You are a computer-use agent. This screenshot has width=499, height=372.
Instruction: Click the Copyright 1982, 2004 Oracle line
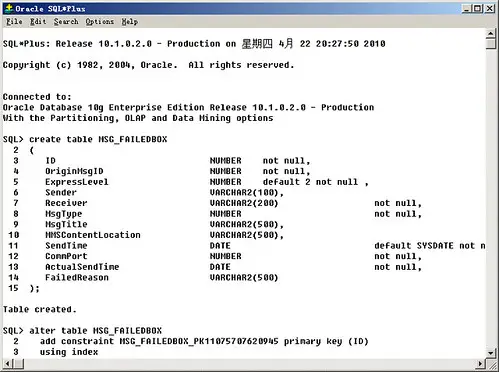tap(148, 65)
